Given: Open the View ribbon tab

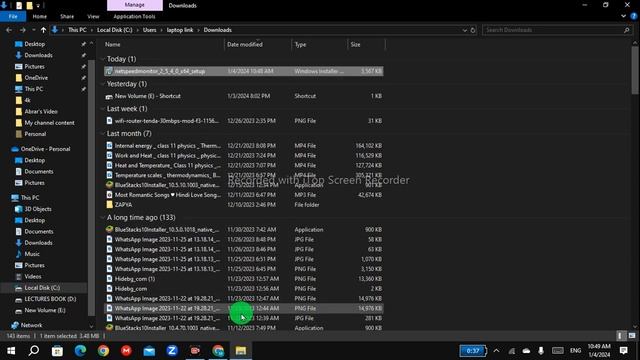Looking at the screenshot, I should click(93, 16).
